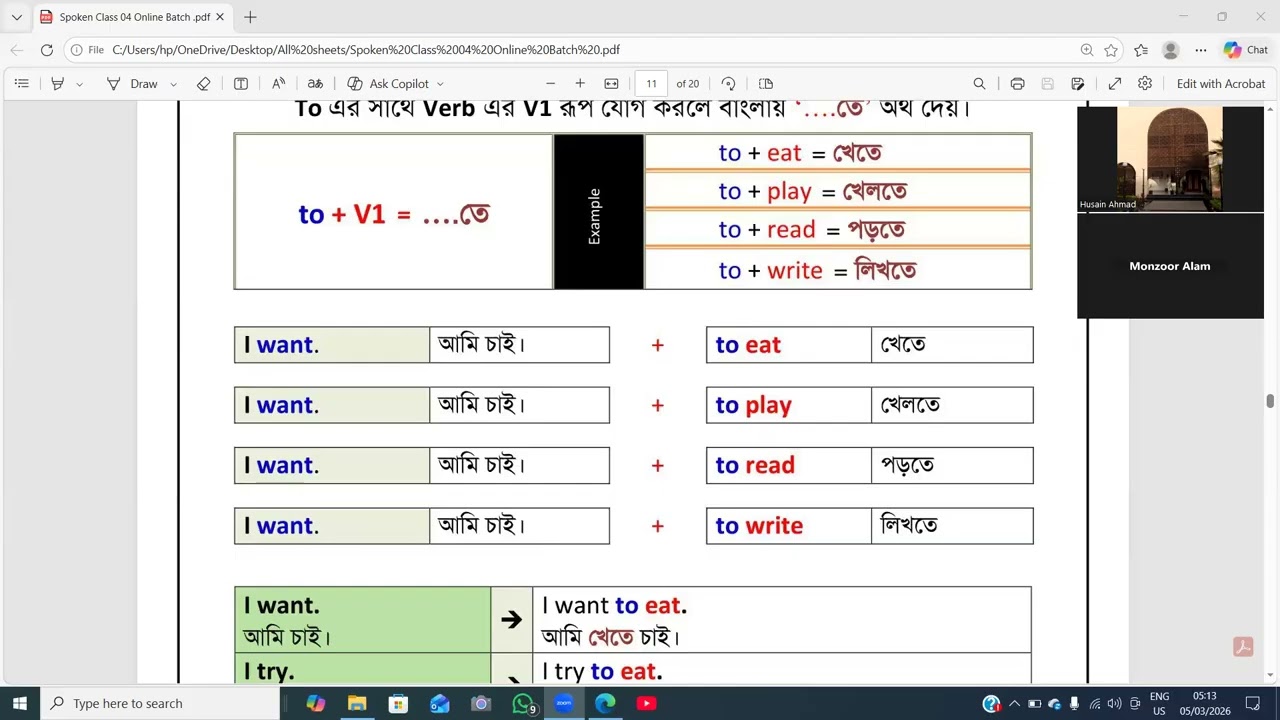Click the vertical scrollbar thumb

click(x=1270, y=401)
